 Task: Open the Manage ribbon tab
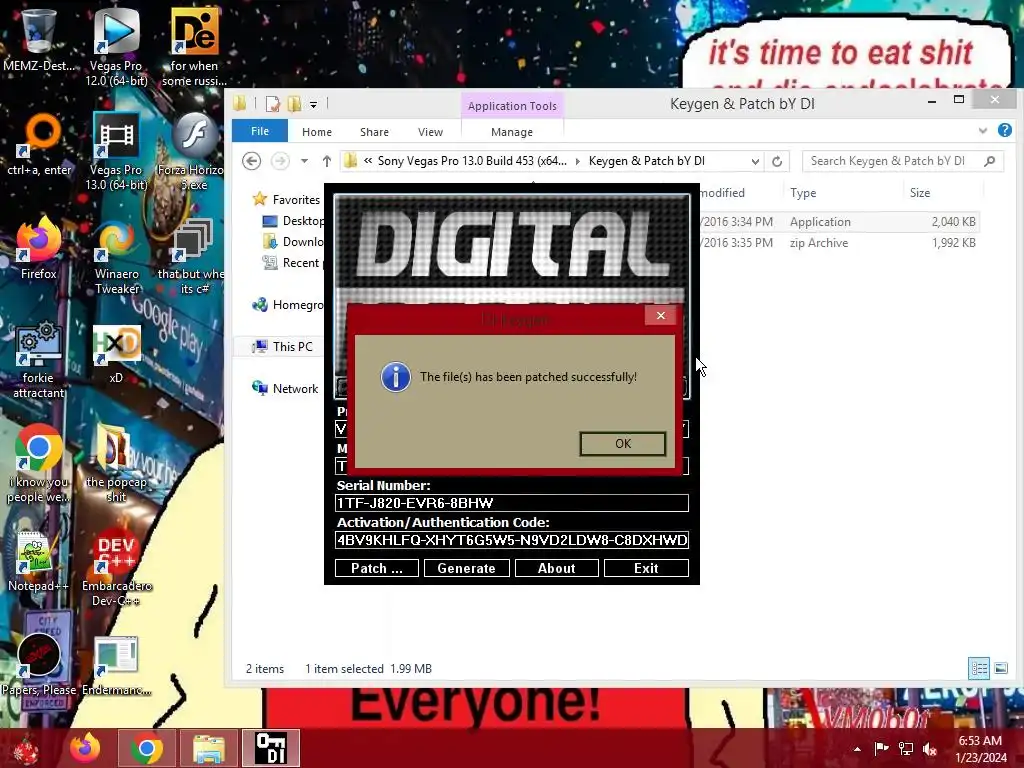[512, 132]
